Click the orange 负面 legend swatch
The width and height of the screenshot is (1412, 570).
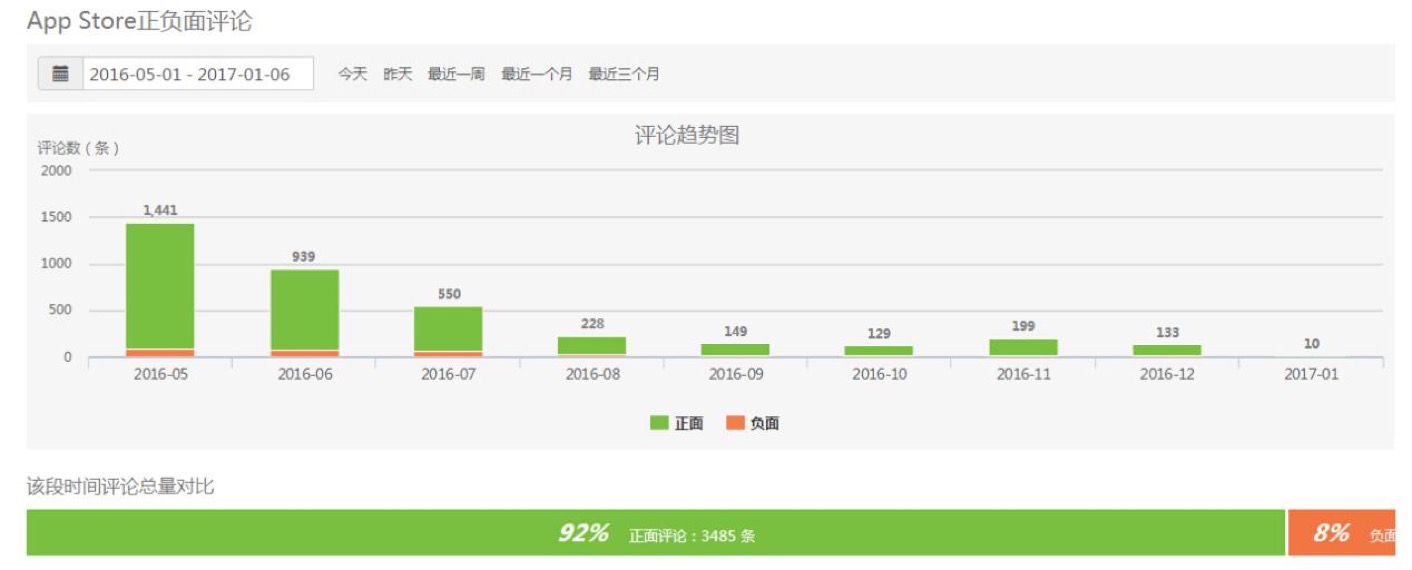tap(735, 423)
